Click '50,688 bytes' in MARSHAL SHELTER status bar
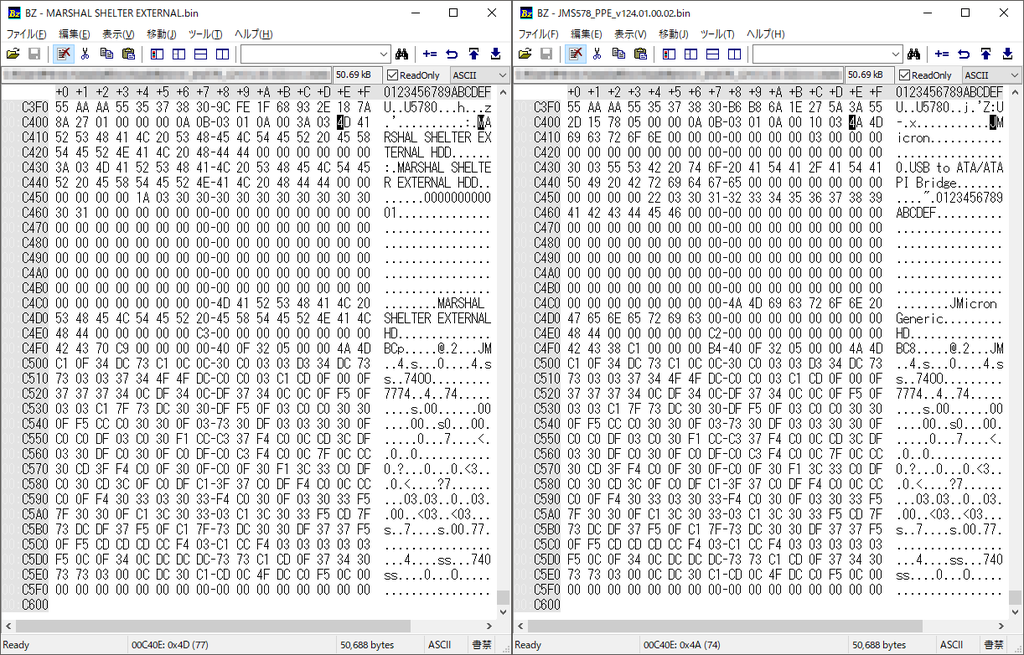1024x655 pixels. tap(367, 645)
